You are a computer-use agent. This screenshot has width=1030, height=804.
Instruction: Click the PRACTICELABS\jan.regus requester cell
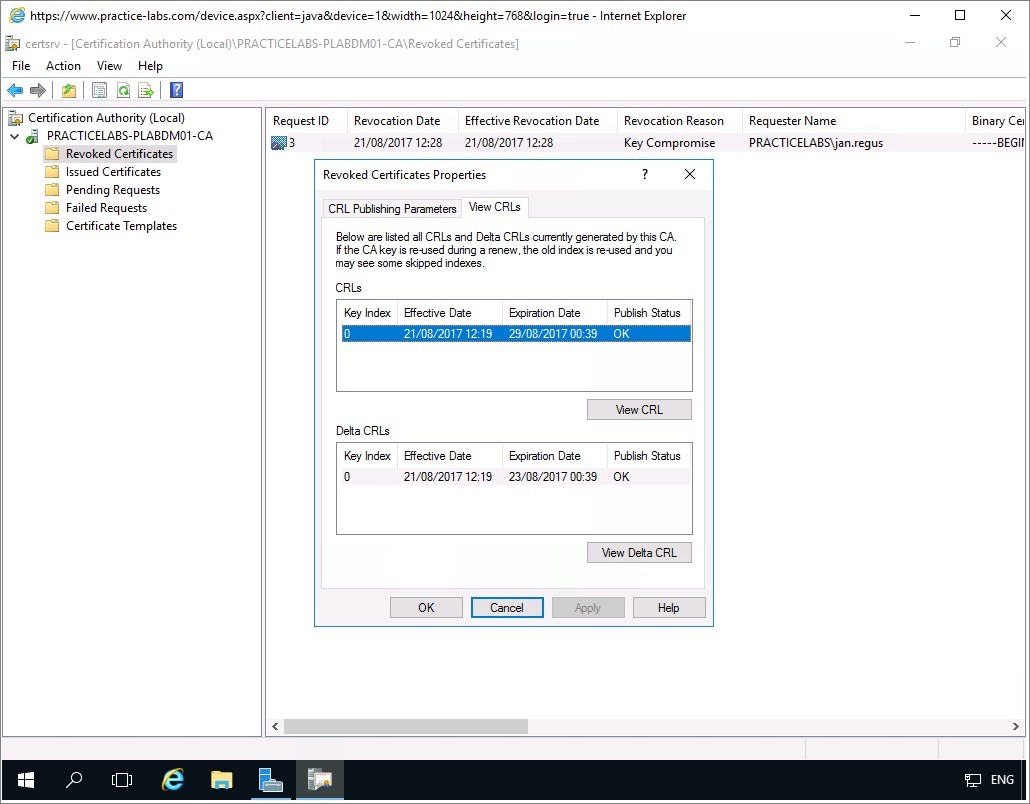tap(815, 143)
